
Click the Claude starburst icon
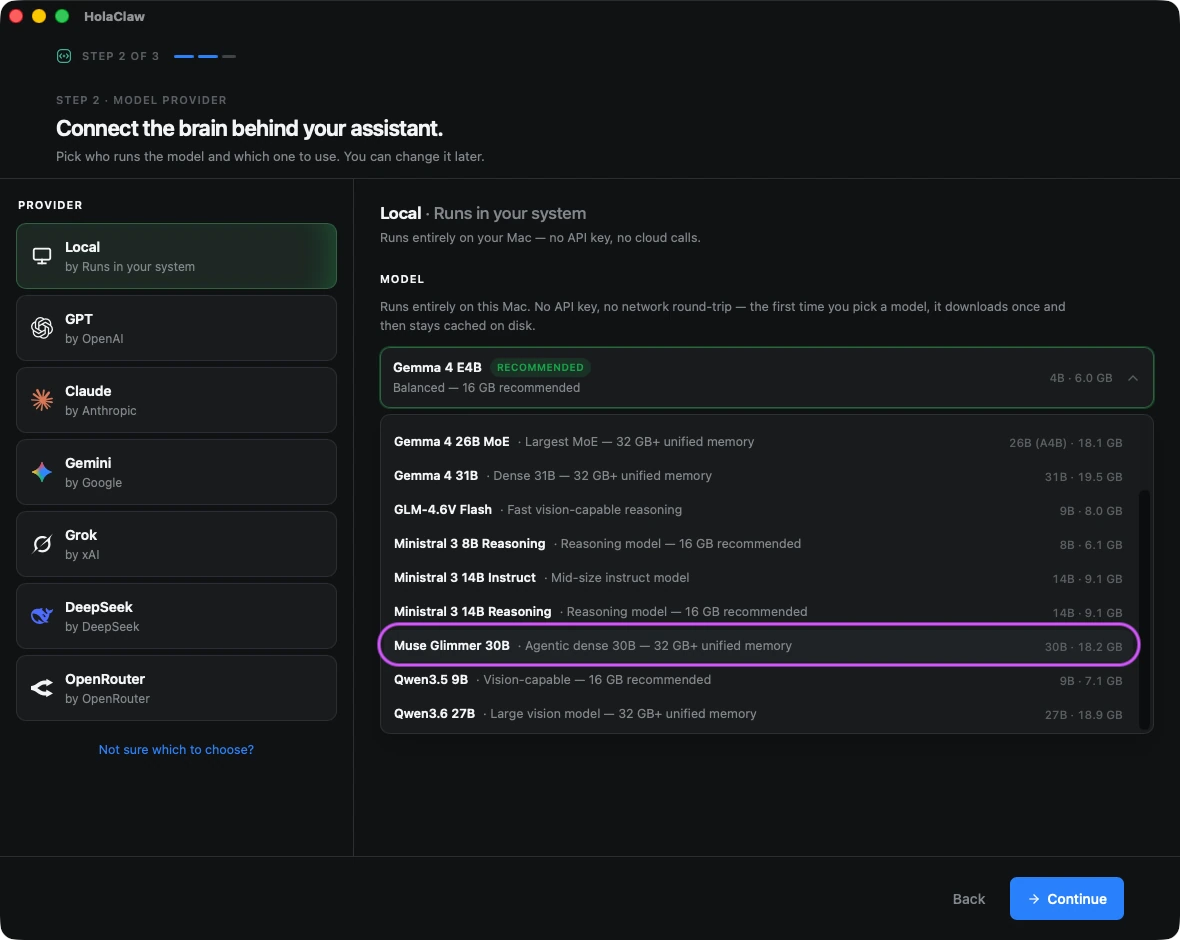coord(42,400)
